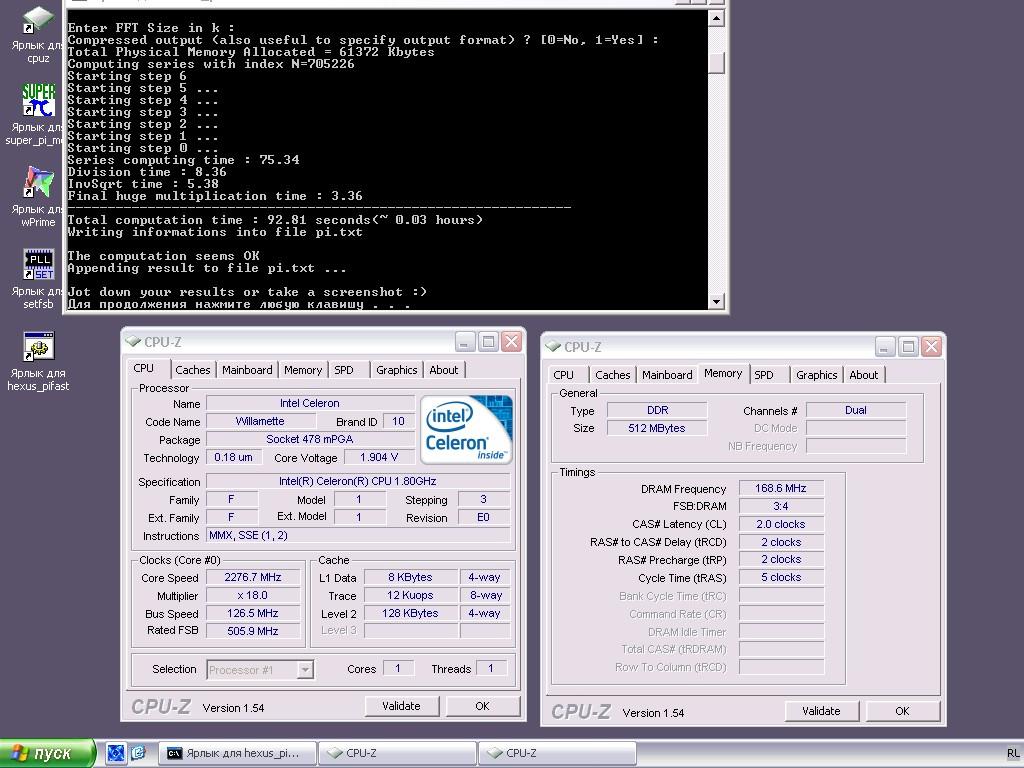Click the first quick launch icon in taskbar

116,753
